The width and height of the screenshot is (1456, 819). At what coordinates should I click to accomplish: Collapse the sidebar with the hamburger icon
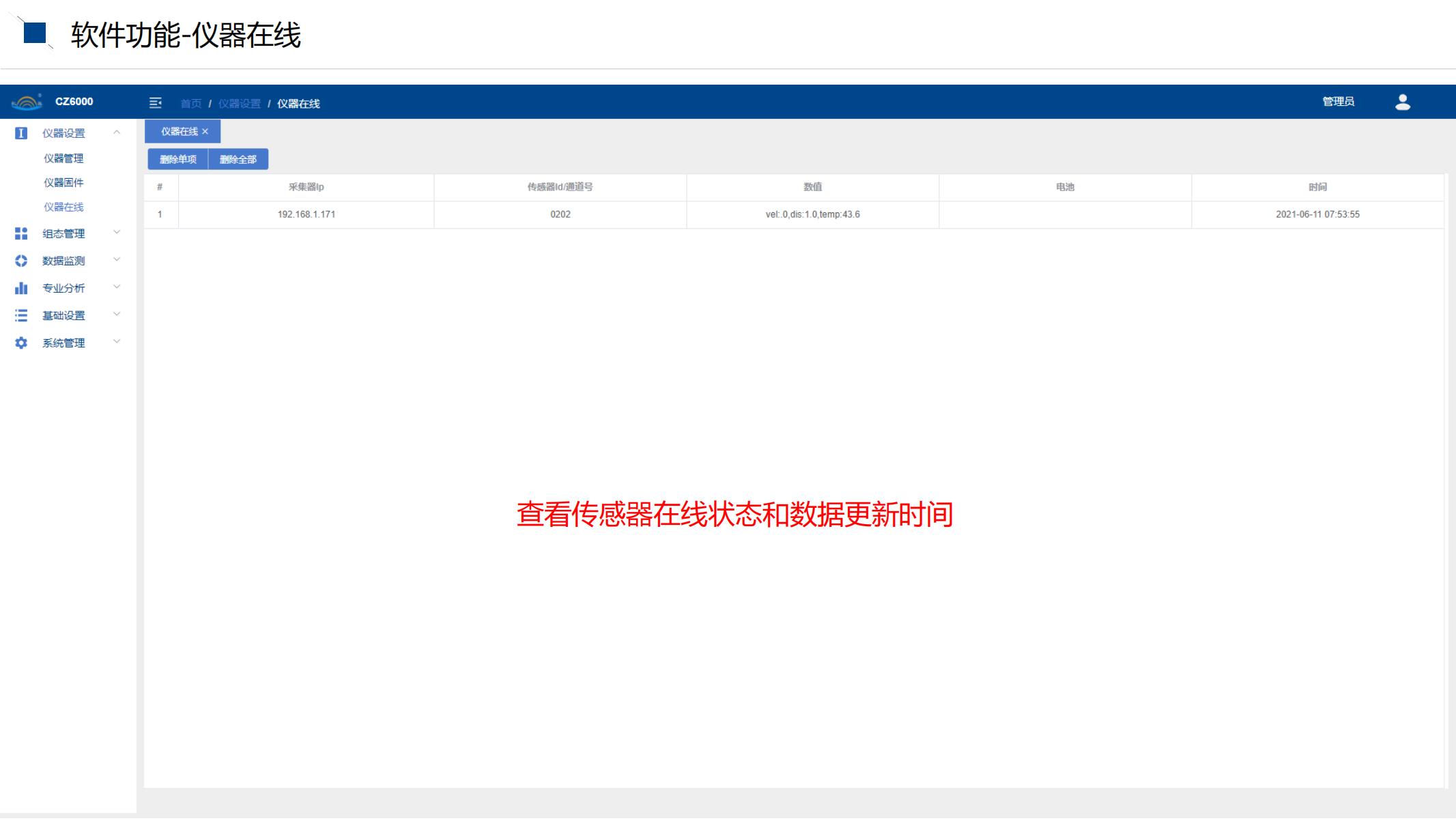pyautogui.click(x=156, y=102)
